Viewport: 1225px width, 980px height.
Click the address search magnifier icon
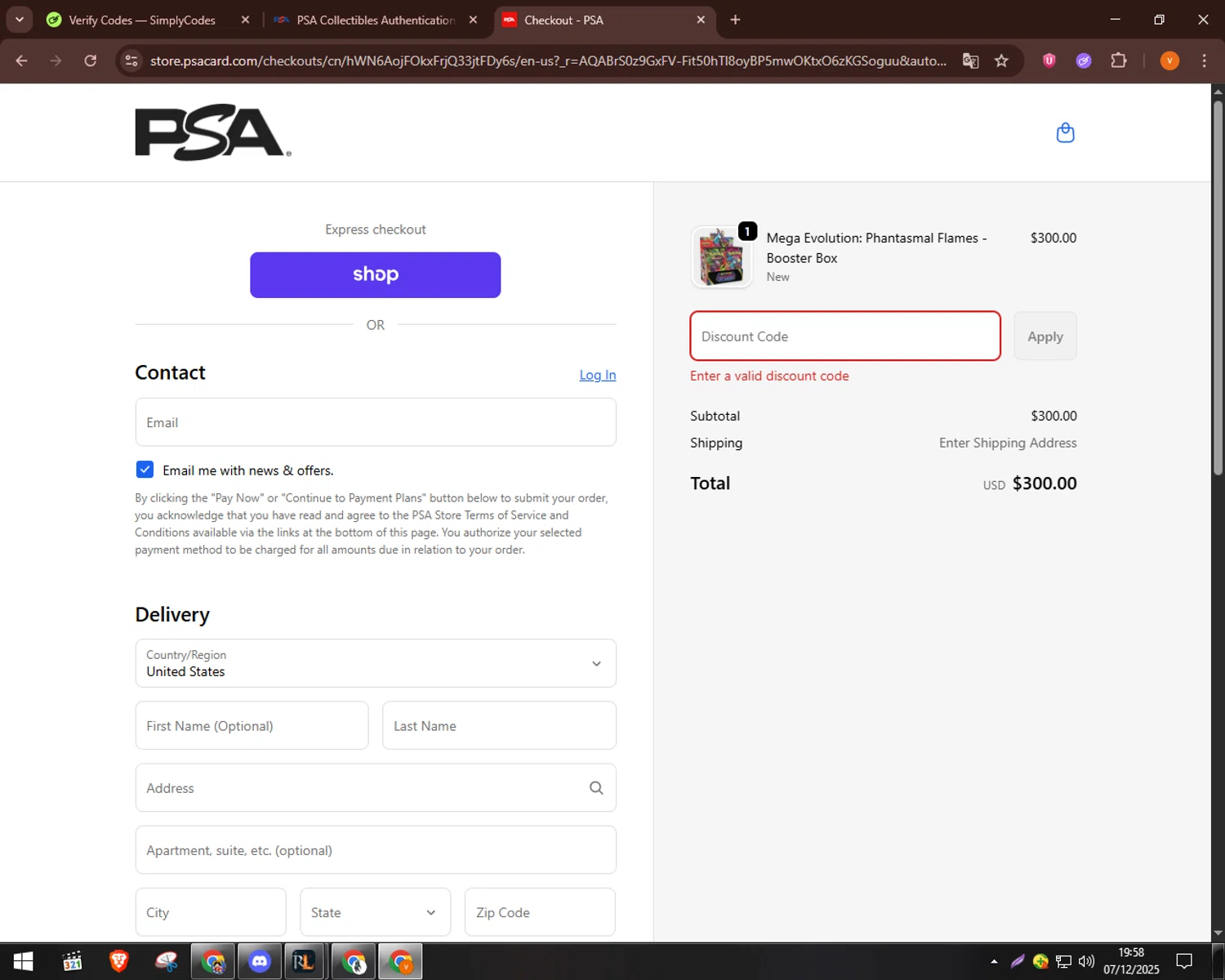point(596,788)
